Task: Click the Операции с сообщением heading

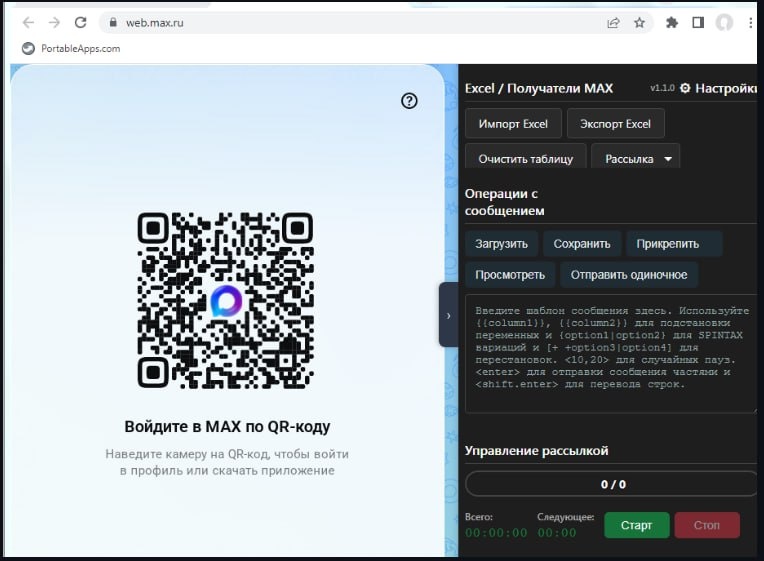Action: [x=505, y=202]
